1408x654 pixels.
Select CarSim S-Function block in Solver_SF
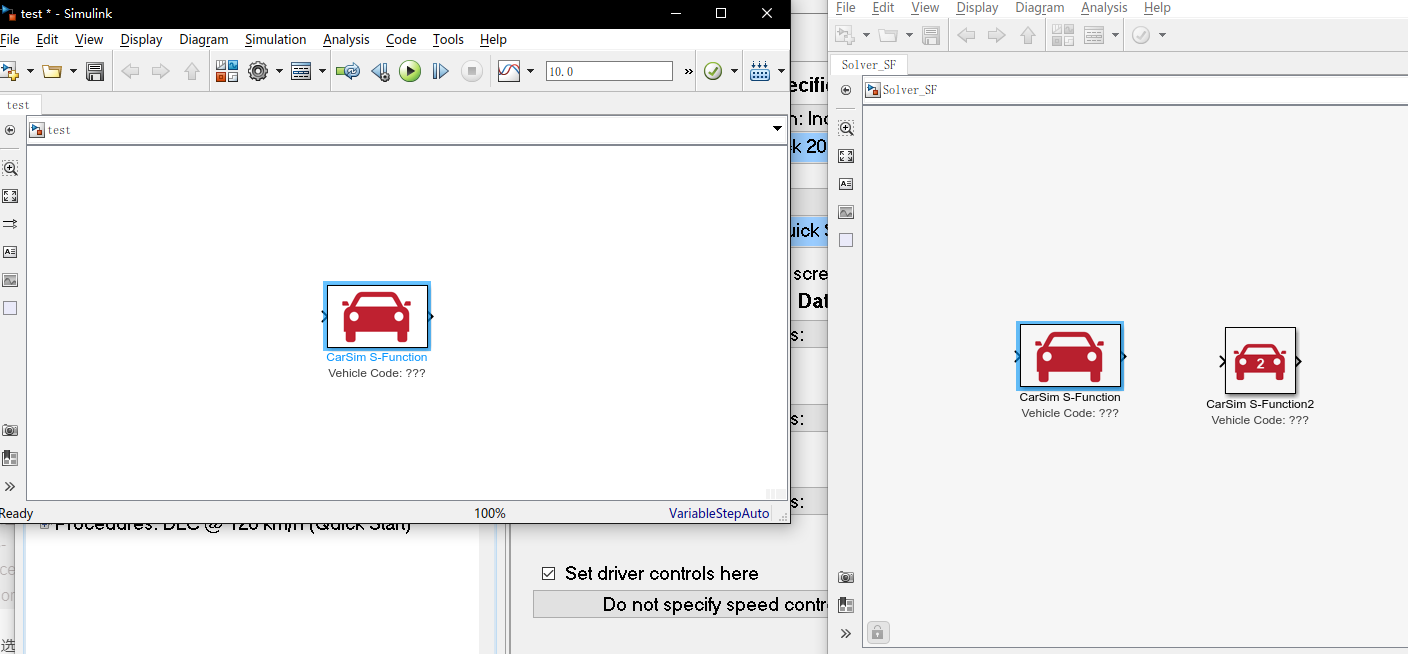[1070, 355]
